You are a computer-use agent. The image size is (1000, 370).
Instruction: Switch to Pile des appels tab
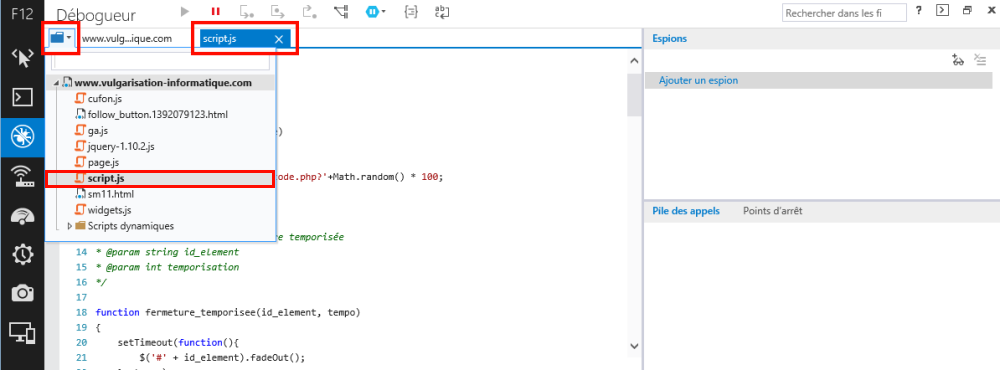[x=686, y=211]
